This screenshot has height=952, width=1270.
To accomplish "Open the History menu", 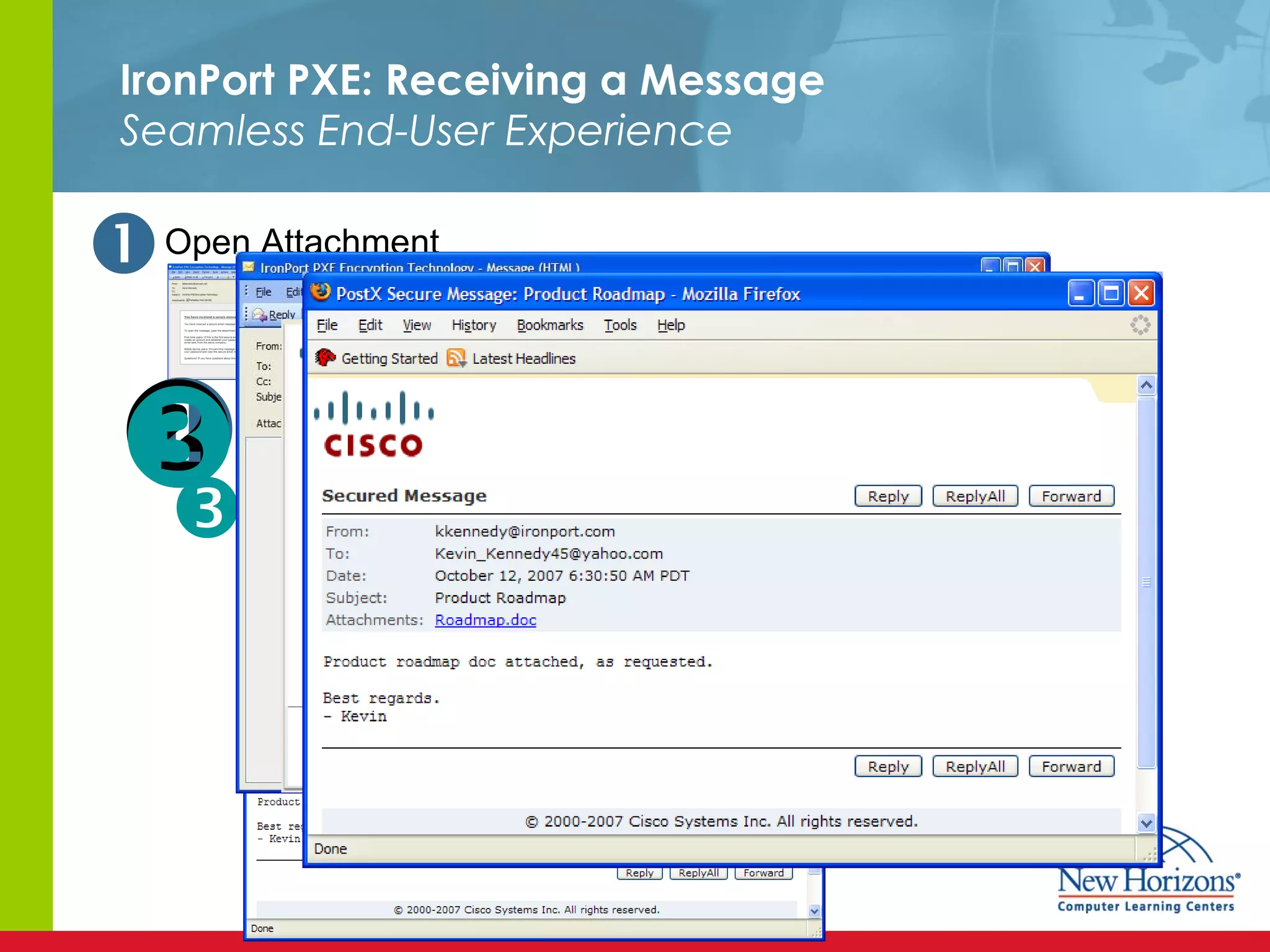I will [x=474, y=325].
